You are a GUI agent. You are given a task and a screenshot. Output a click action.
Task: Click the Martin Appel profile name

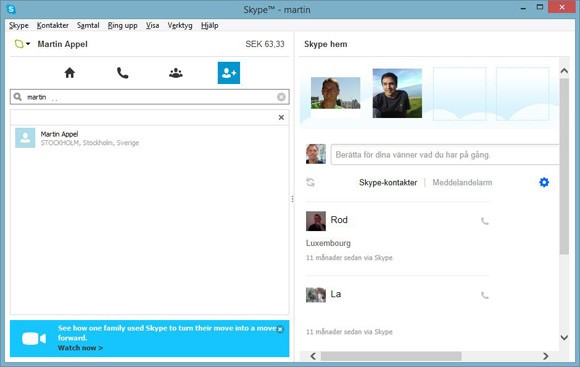63,44
